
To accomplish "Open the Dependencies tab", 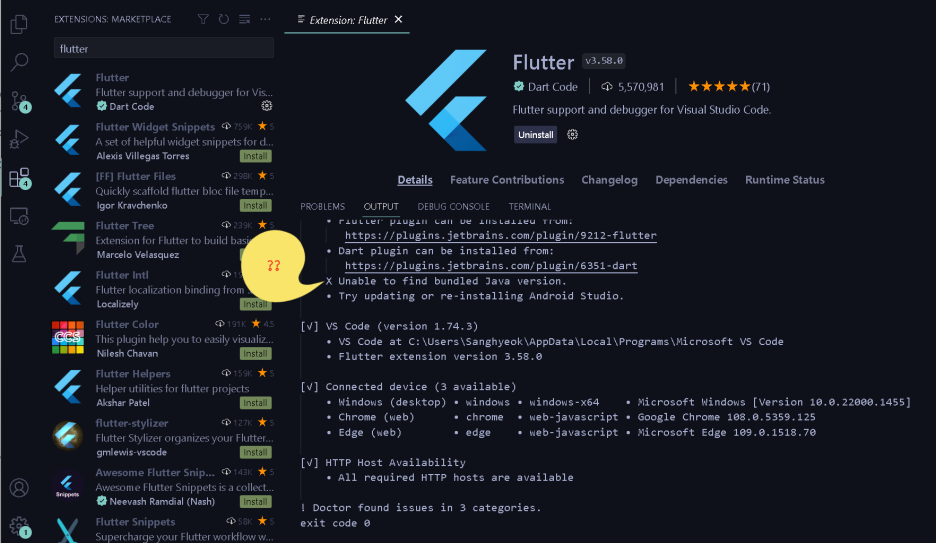I will pyautogui.click(x=691, y=180).
